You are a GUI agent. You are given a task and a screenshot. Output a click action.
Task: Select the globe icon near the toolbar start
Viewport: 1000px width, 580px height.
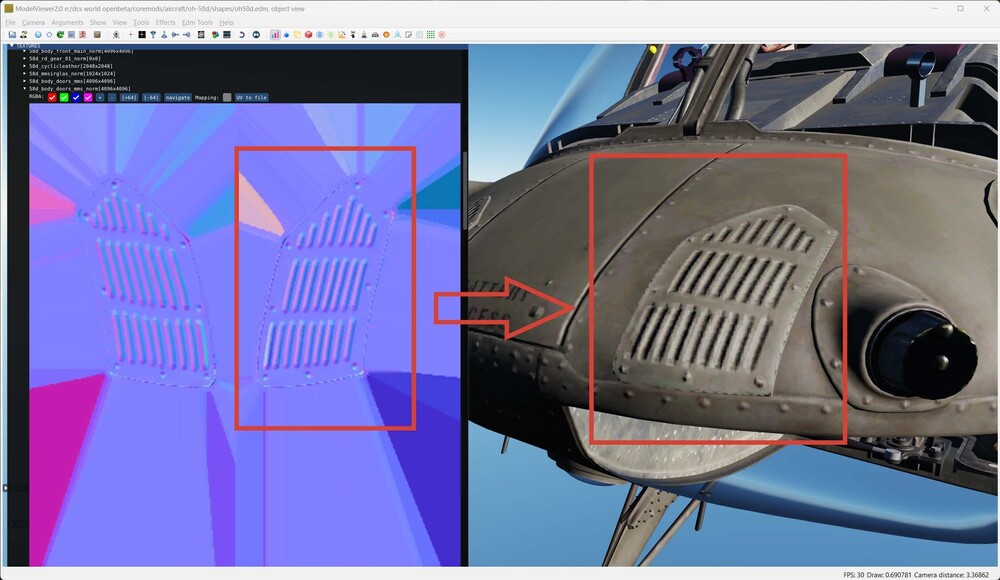coord(38,35)
